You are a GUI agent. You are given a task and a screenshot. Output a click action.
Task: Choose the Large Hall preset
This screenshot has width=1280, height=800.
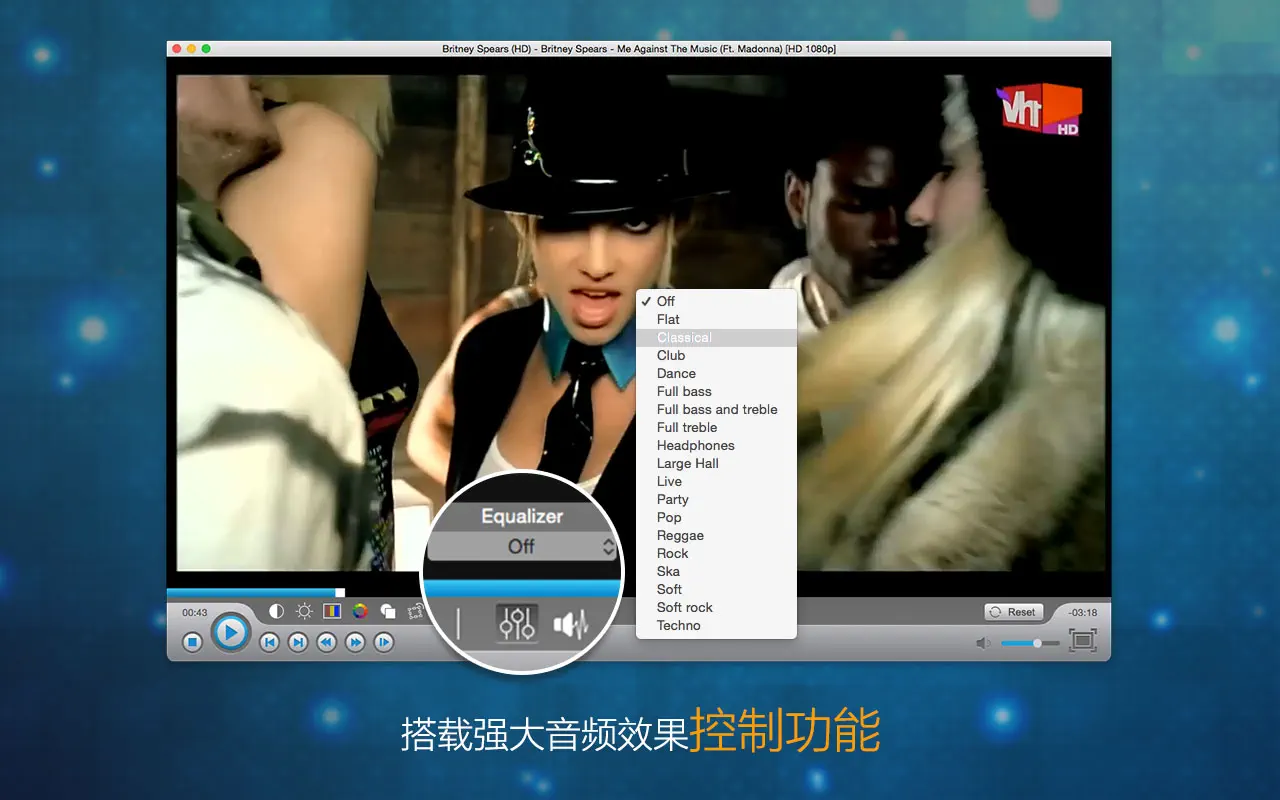point(716,463)
